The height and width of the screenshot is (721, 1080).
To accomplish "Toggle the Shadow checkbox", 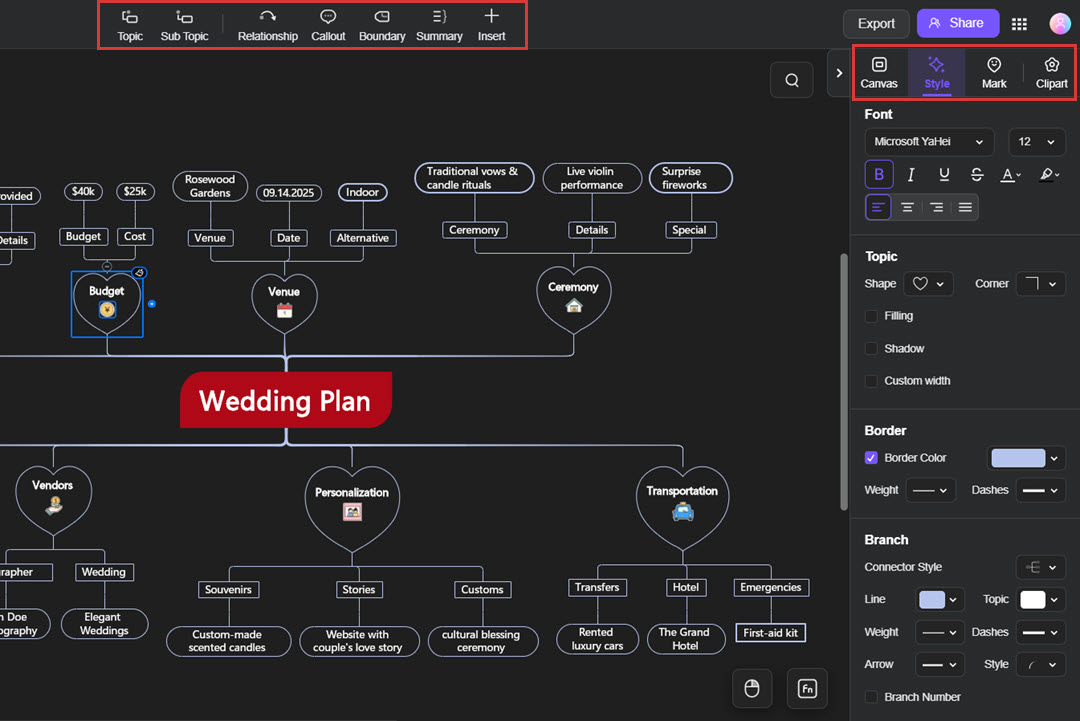I will point(871,348).
